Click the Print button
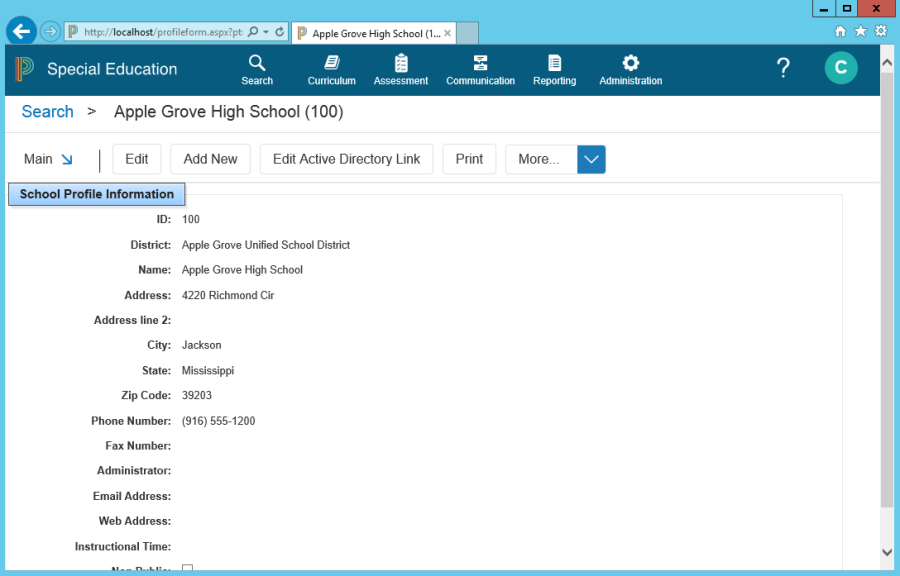Image resolution: width=900 pixels, height=576 pixels. (469, 159)
